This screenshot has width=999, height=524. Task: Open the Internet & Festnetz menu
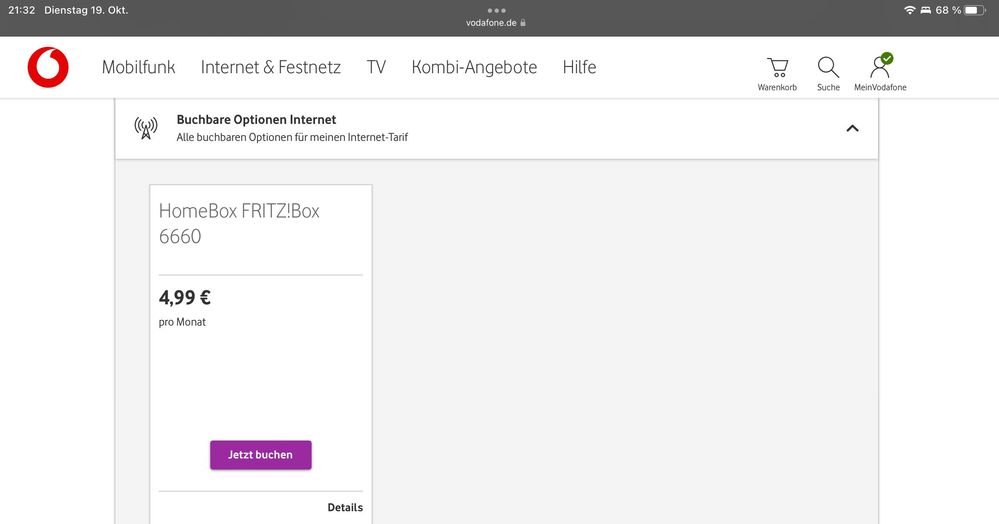pyautogui.click(x=270, y=67)
